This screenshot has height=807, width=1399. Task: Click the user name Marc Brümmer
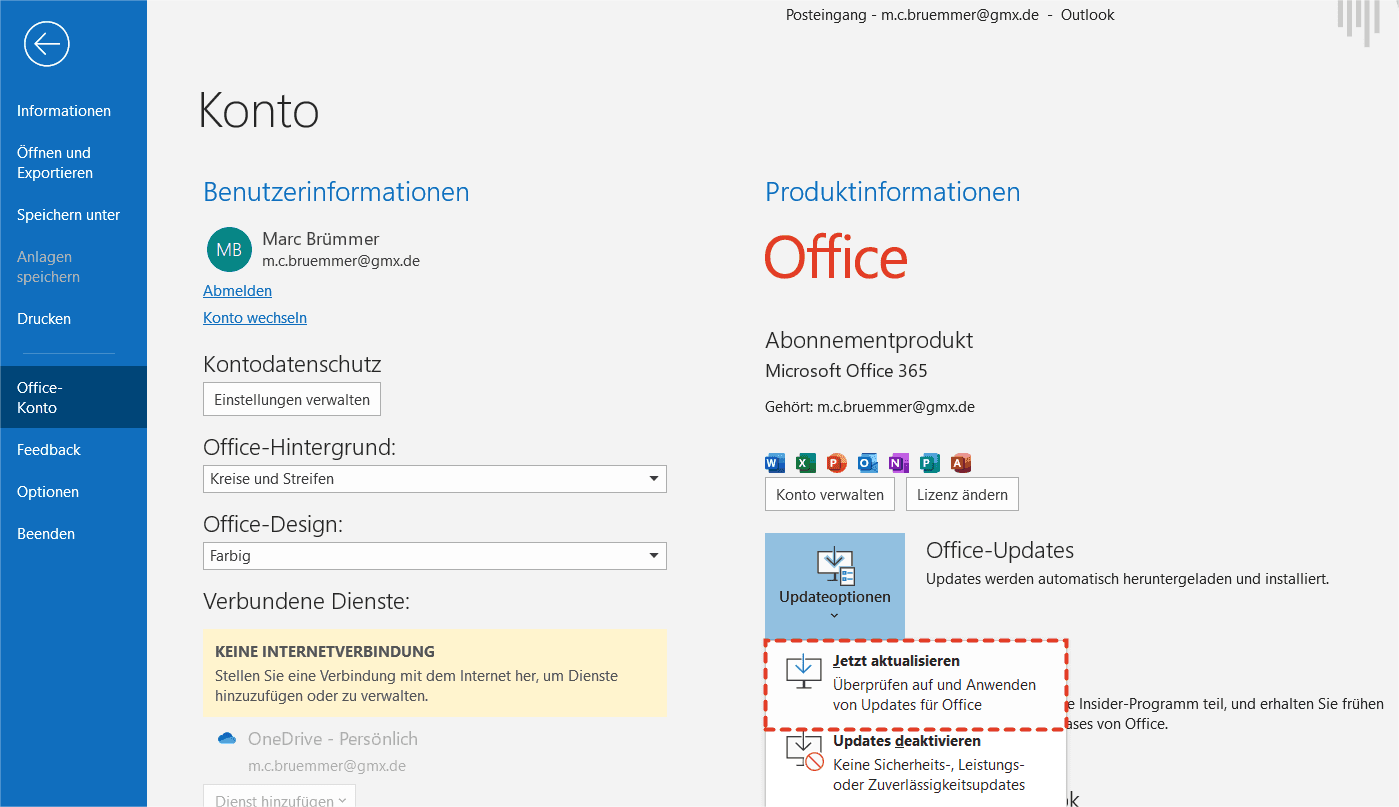(321, 239)
